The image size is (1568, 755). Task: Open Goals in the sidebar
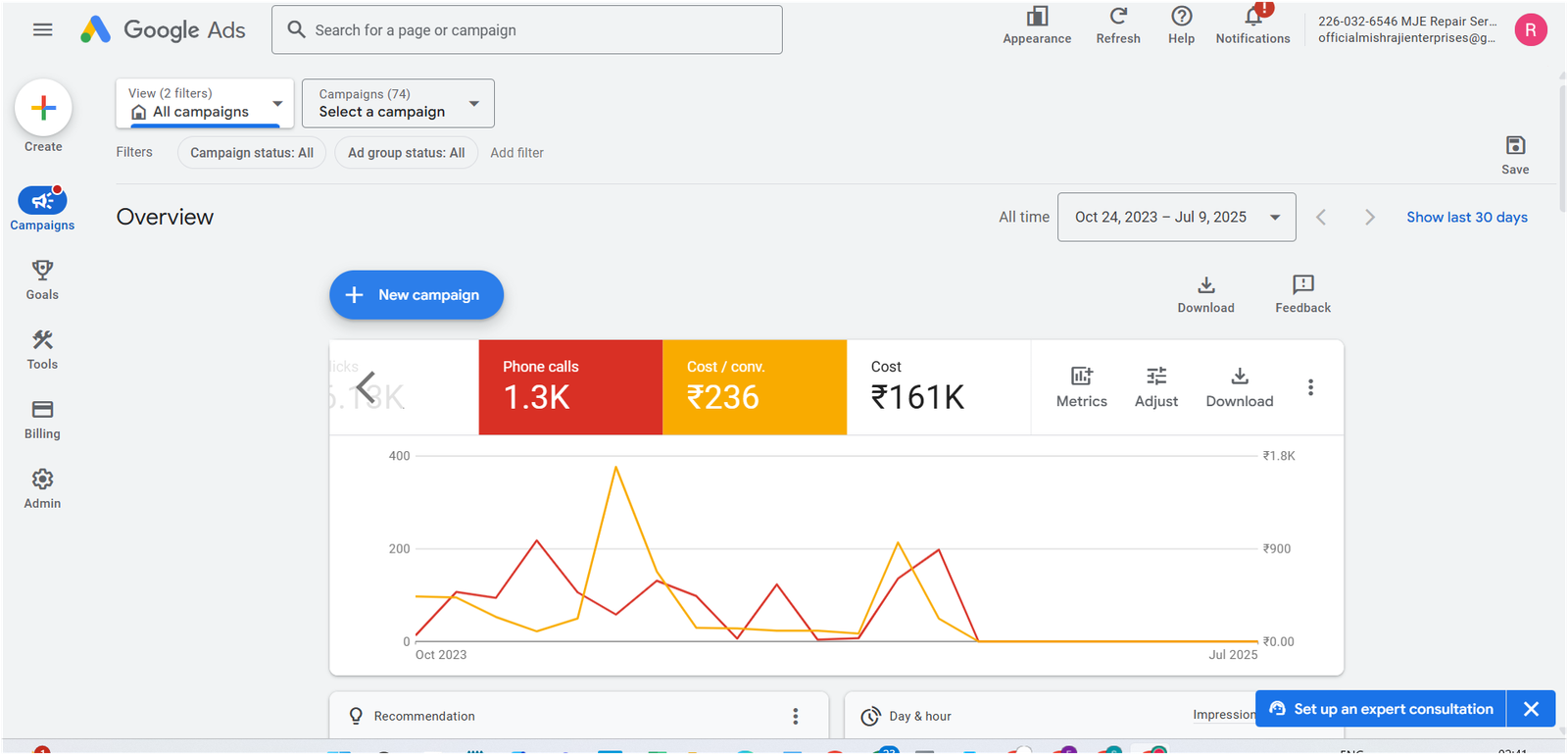click(42, 279)
